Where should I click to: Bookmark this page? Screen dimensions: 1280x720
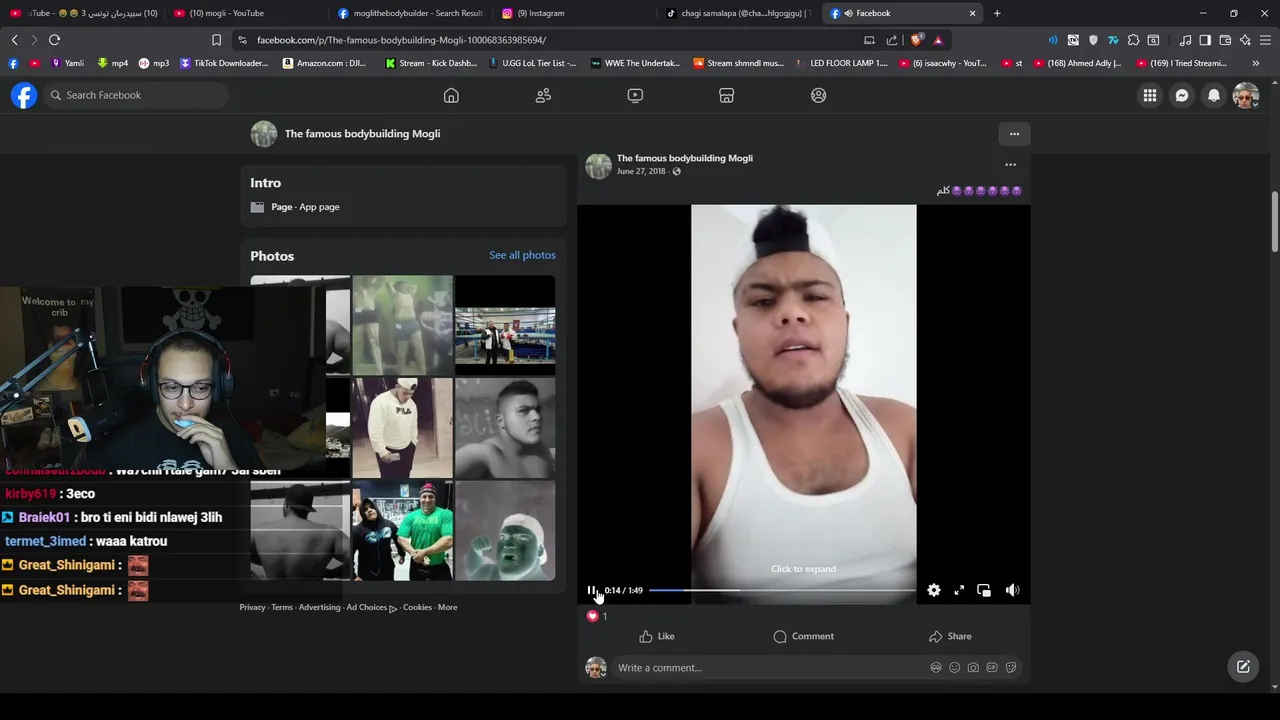(216, 40)
